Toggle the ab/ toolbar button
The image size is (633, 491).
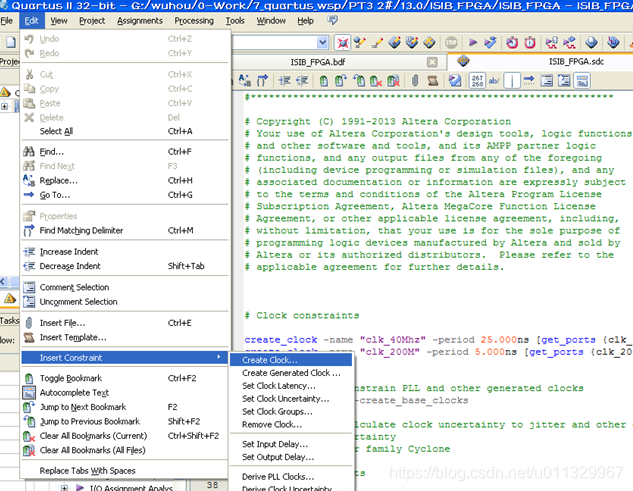click(x=494, y=81)
